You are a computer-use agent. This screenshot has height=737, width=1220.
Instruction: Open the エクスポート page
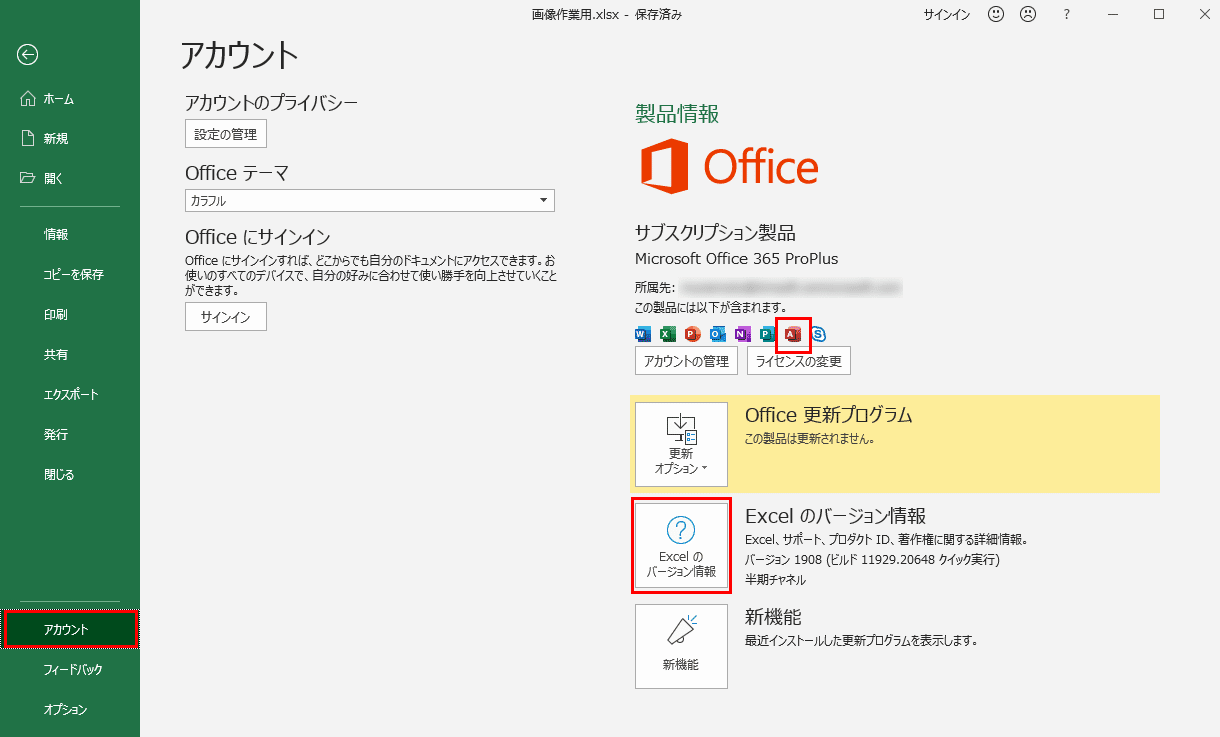70,394
